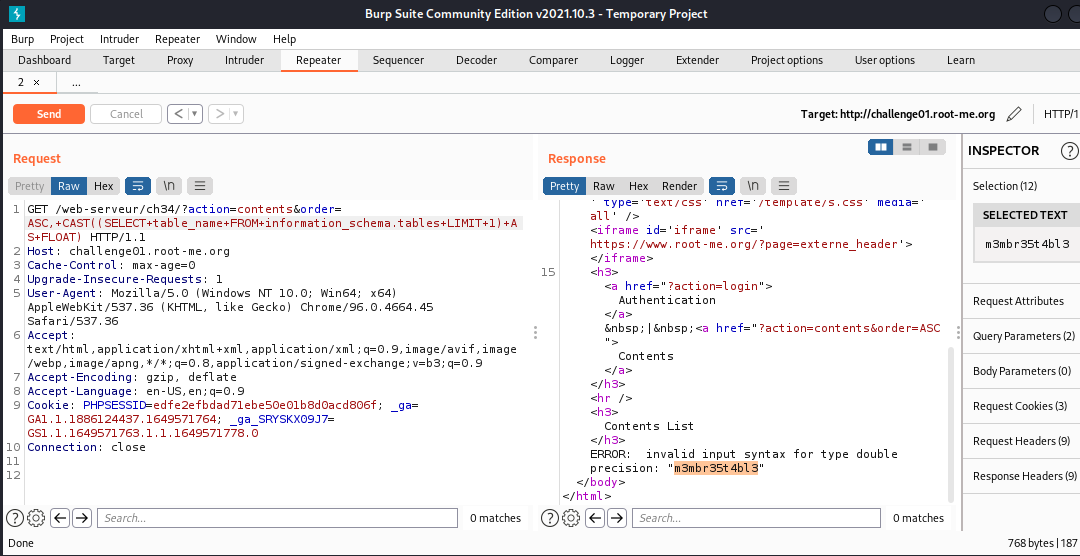Expand Request Attributes in Inspector
This screenshot has width=1080, height=556.
coord(1021,301)
